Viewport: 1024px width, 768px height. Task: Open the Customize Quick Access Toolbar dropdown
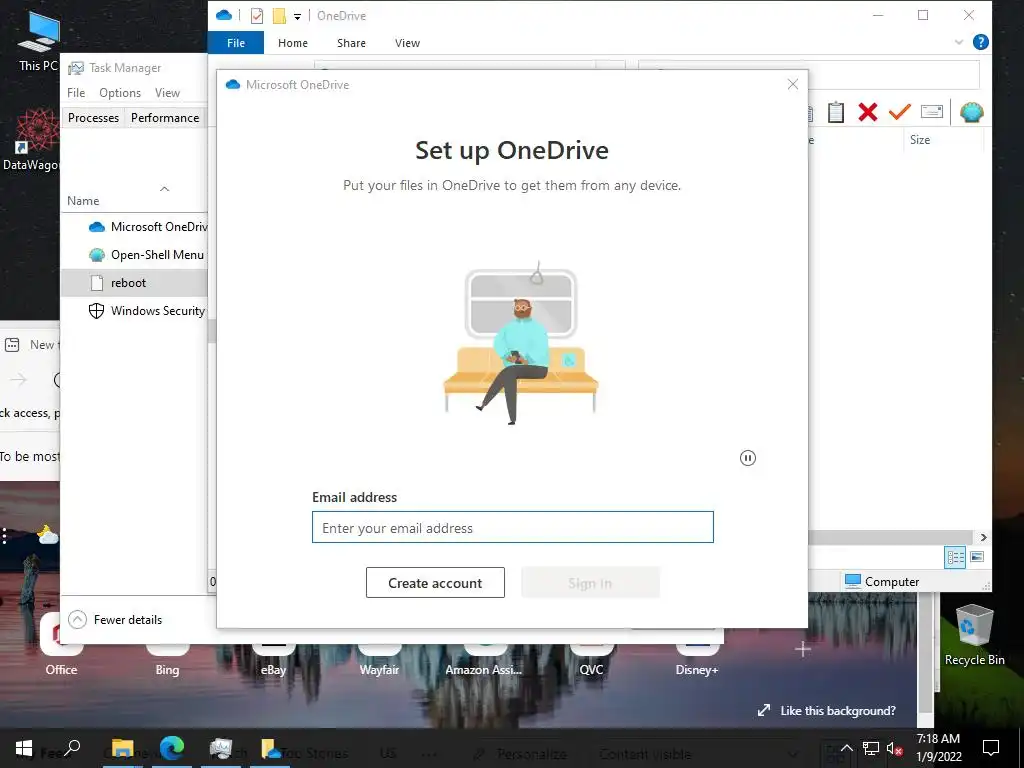pyautogui.click(x=297, y=16)
